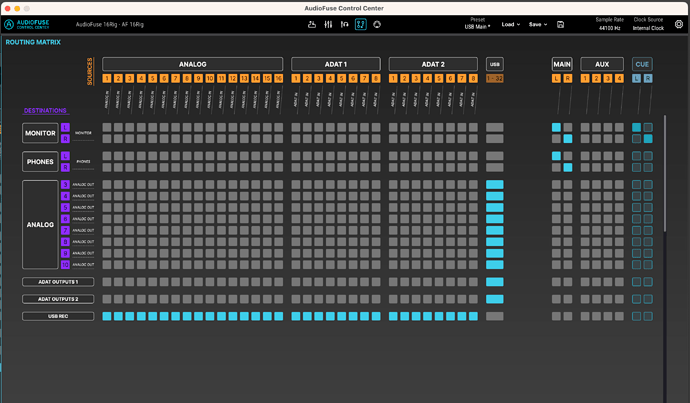This screenshot has width=690, height=403.
Task: Expand the ADAT OUTPUTS 1 destination group
Action: coord(58,282)
